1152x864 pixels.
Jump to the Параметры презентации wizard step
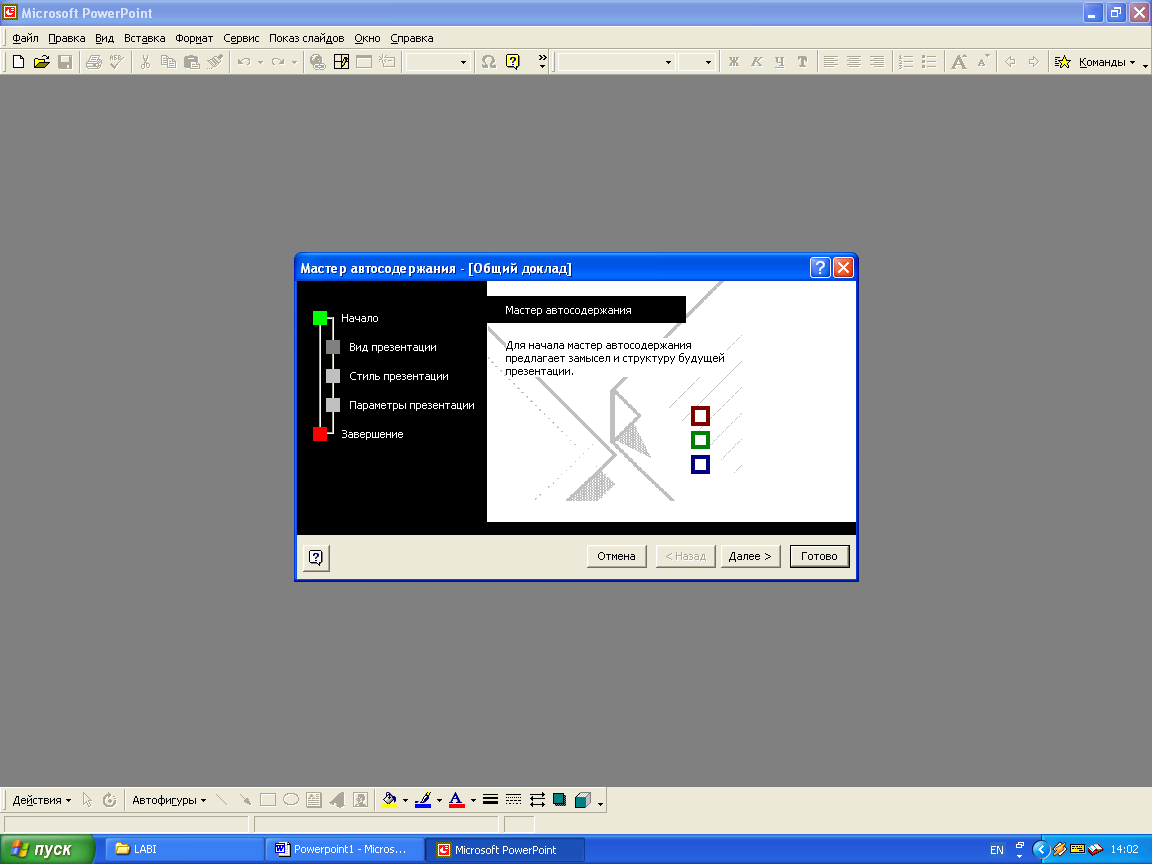(x=401, y=405)
